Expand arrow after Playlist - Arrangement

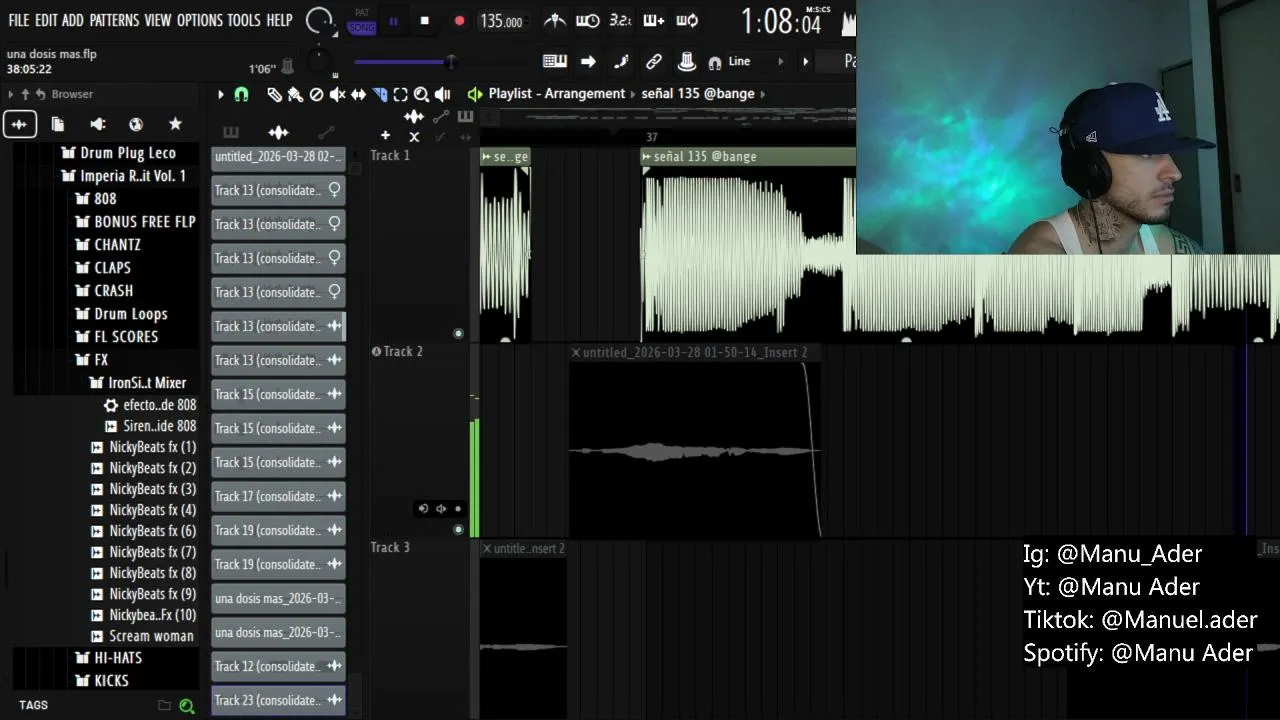click(633, 94)
